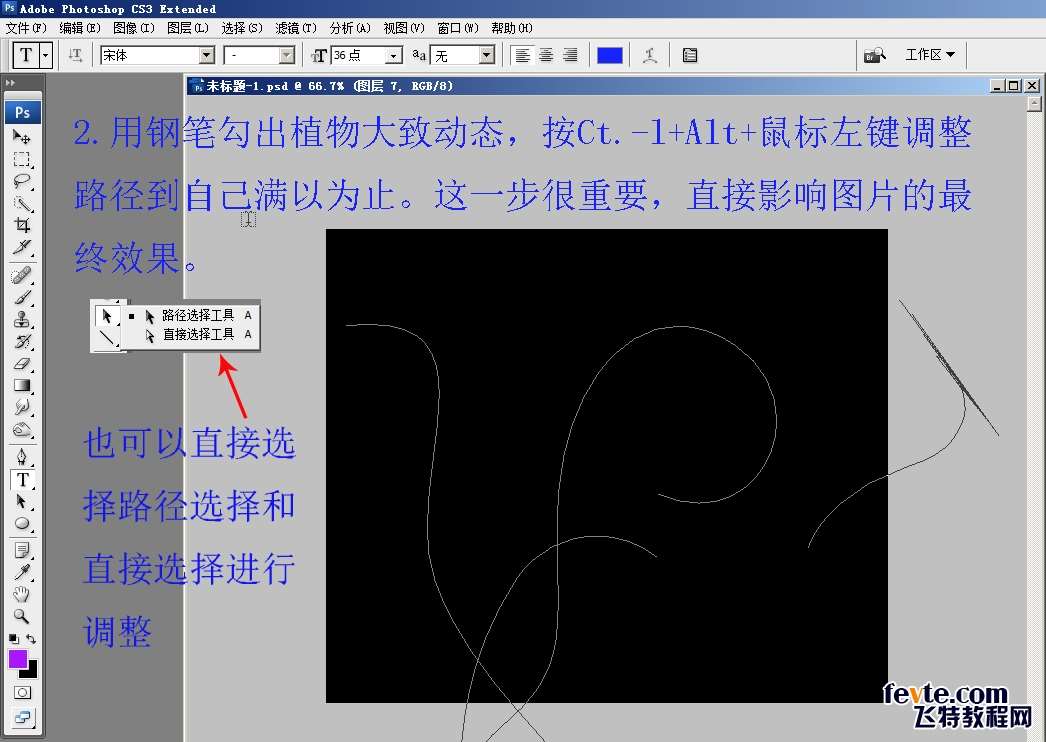The height and width of the screenshot is (742, 1046).
Task: Select the Clone Stamp tool
Action: [21, 319]
